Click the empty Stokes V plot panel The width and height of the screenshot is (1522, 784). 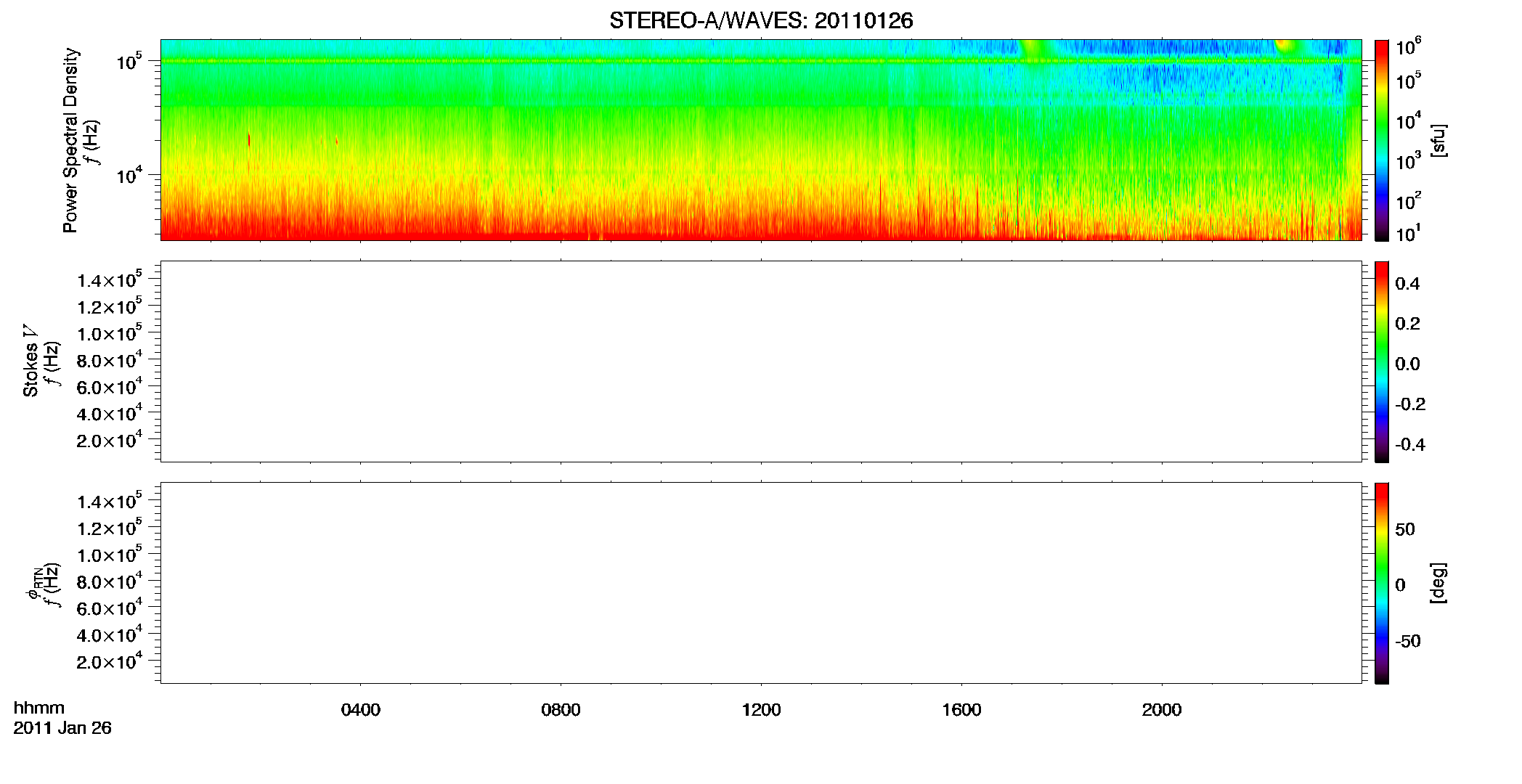pos(761,362)
